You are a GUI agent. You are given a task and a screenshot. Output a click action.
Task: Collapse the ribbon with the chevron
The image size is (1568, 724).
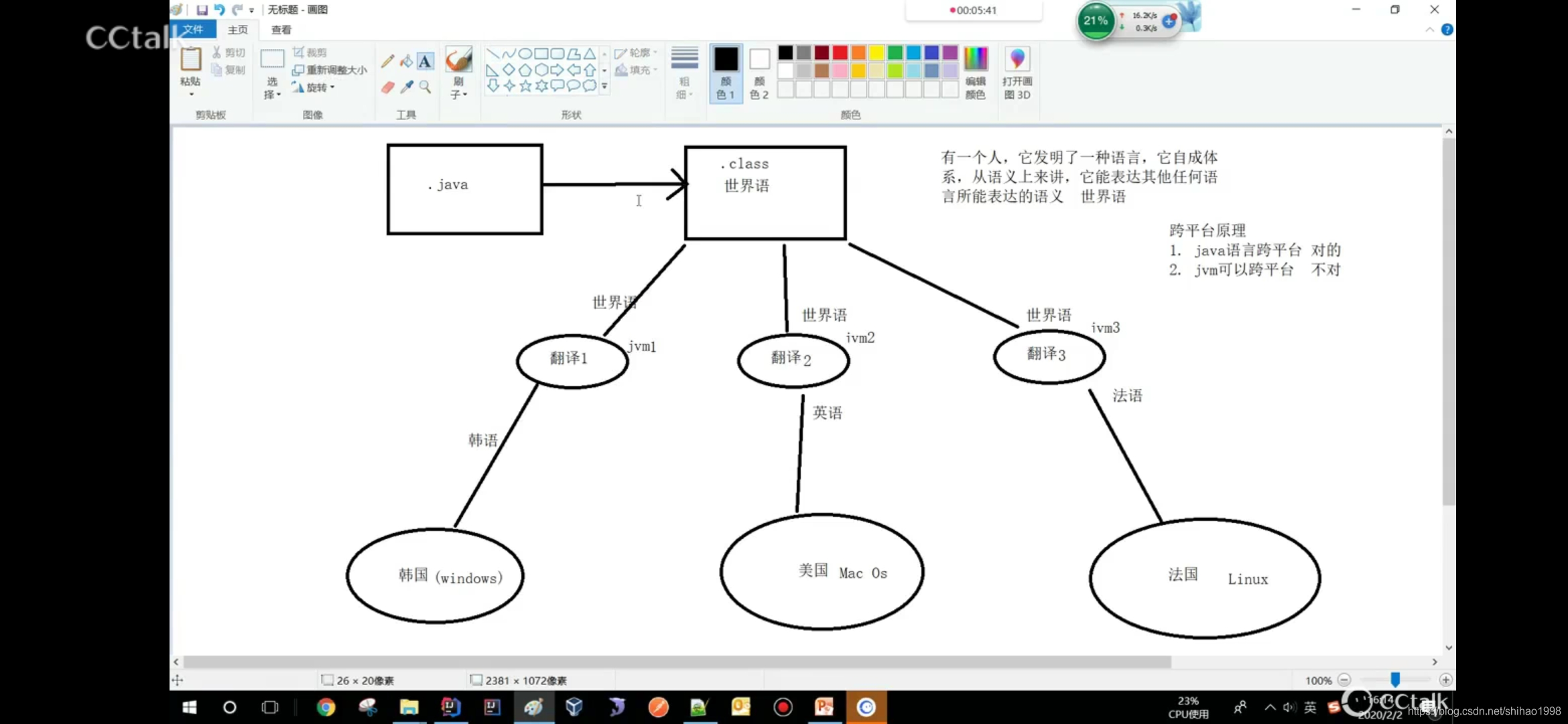1430,29
